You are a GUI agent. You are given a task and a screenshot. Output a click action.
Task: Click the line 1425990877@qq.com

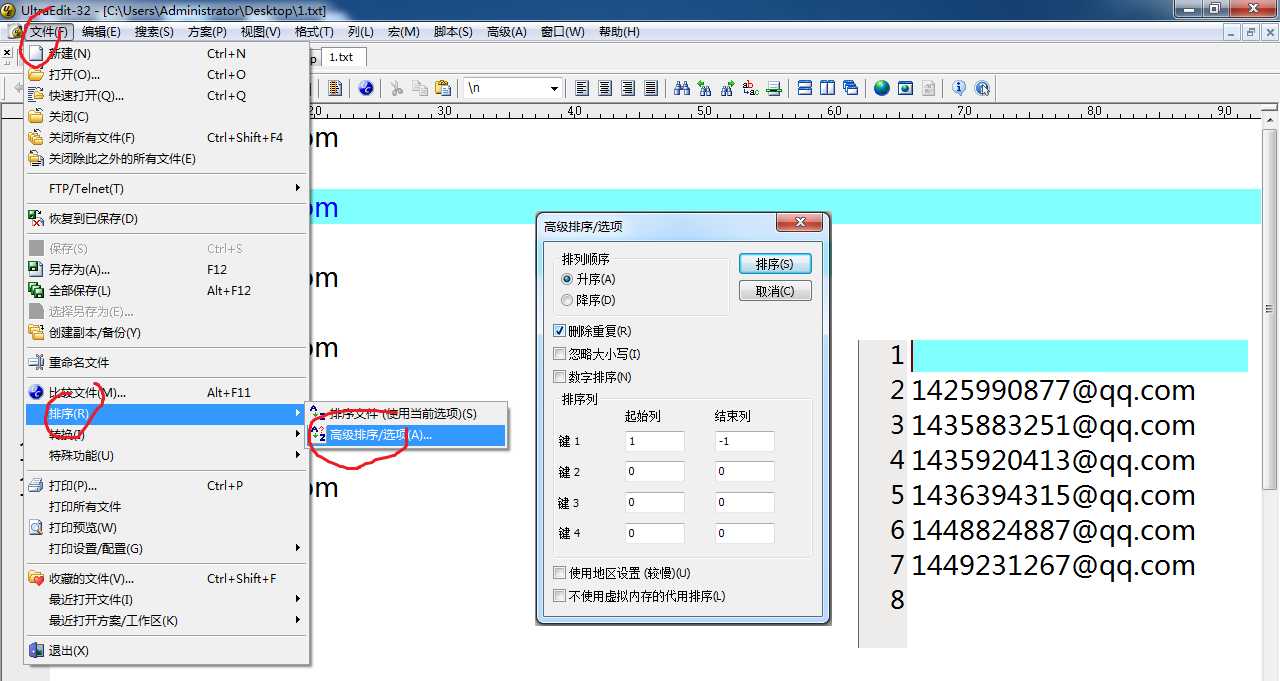point(1053,390)
